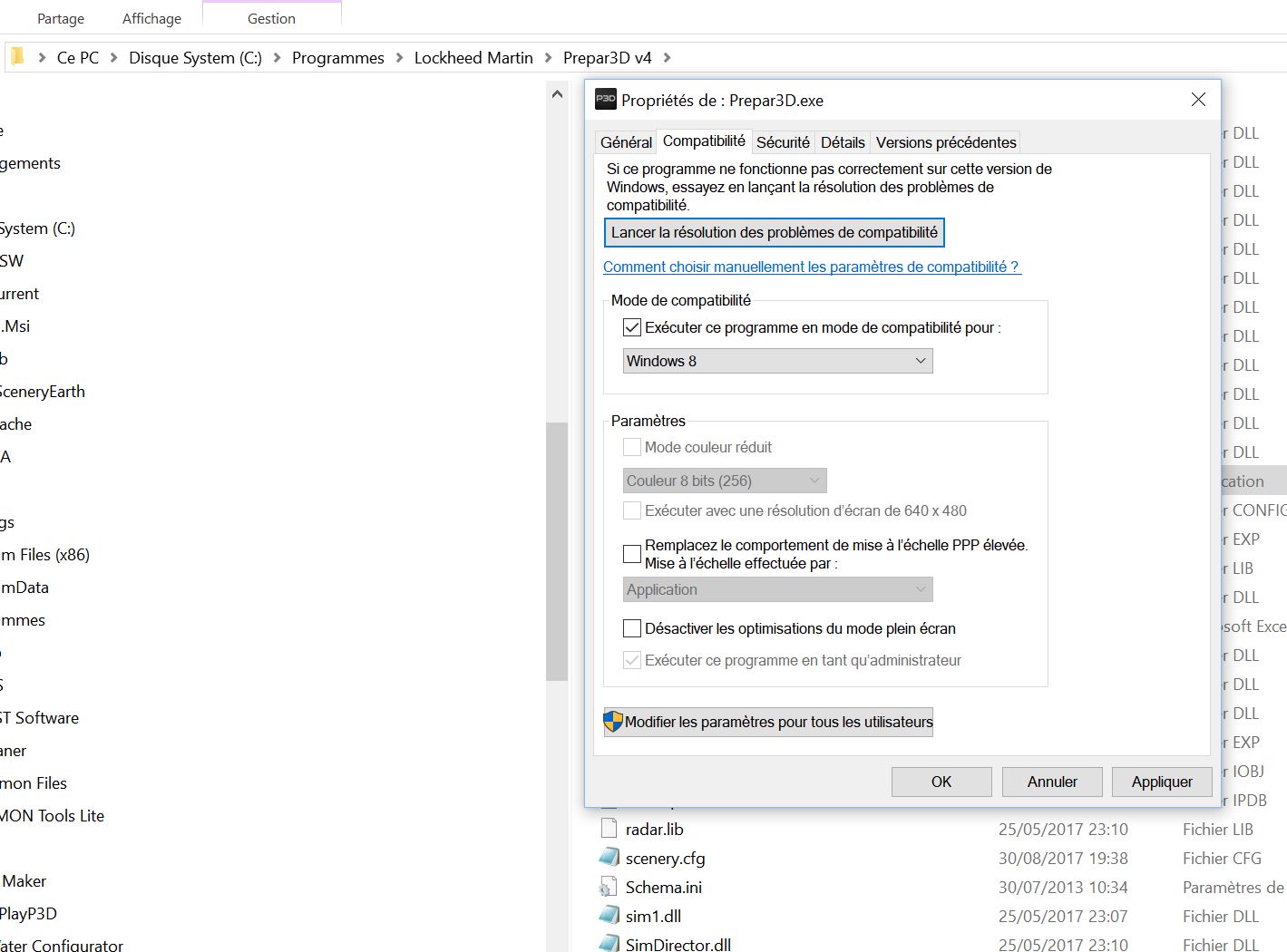
Task: Open the 'Application' scaling dropdown
Action: 777,589
